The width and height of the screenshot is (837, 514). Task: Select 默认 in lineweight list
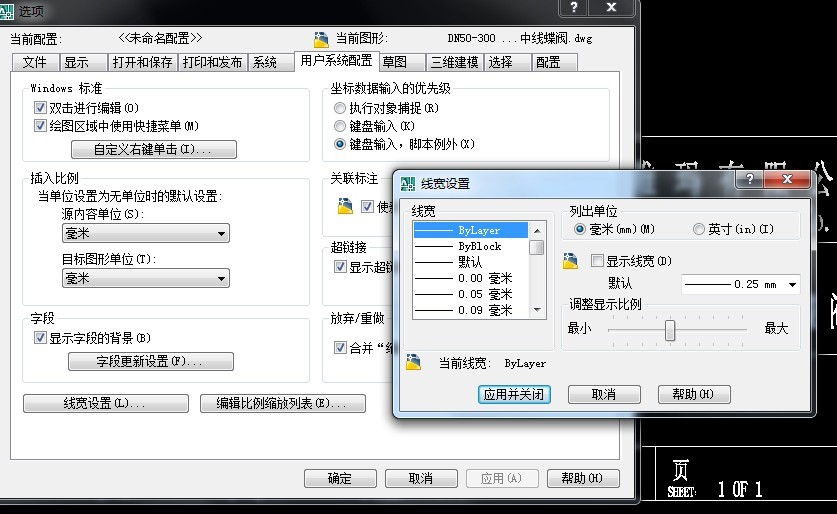pos(471,262)
